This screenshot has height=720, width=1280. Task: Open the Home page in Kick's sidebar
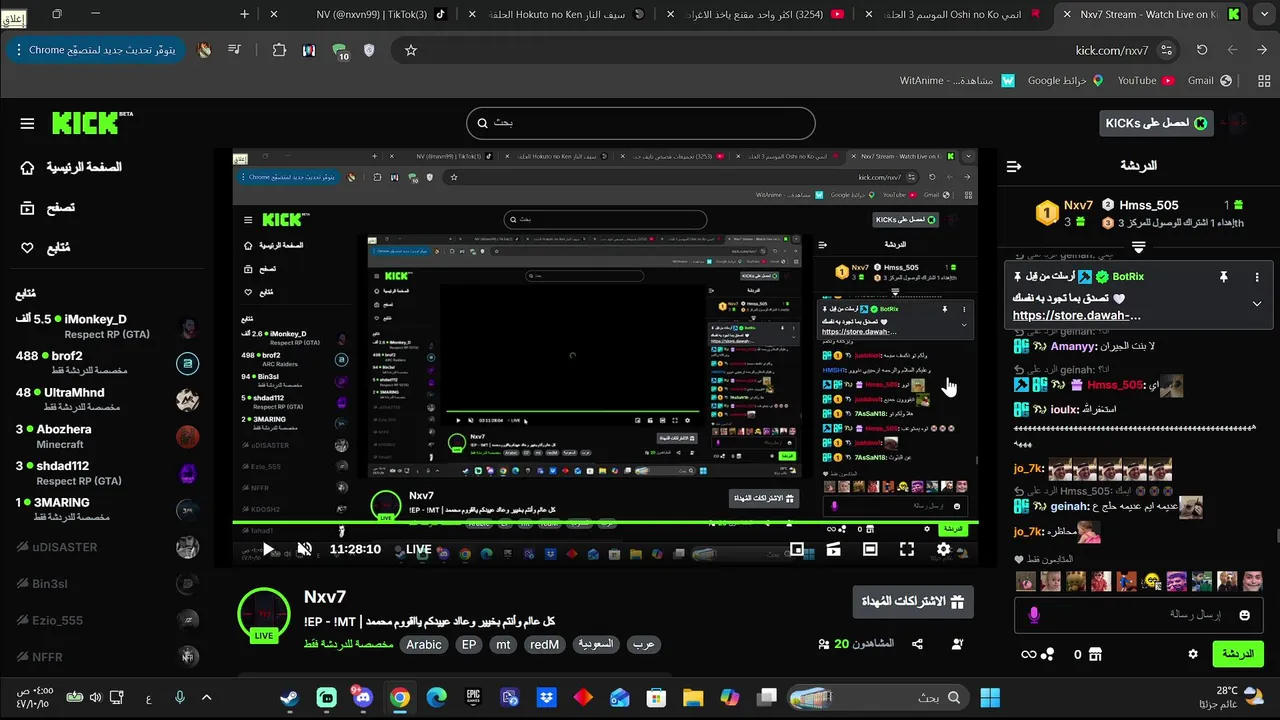72,167
